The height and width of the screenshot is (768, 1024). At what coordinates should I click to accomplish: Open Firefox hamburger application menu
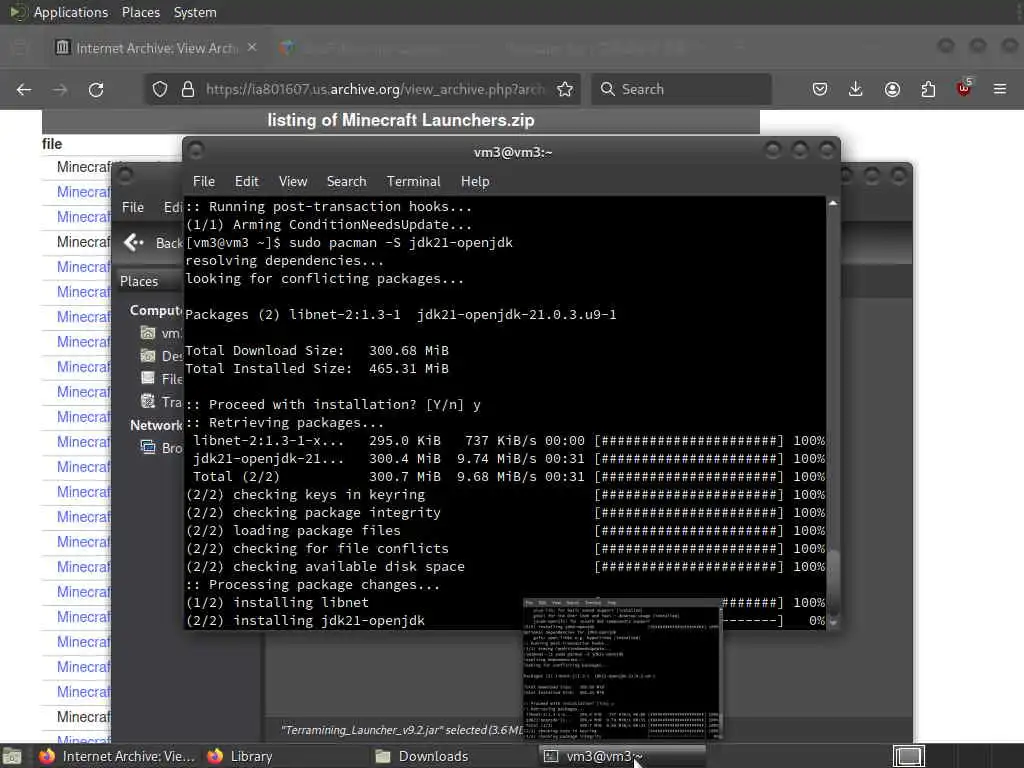point(1000,89)
